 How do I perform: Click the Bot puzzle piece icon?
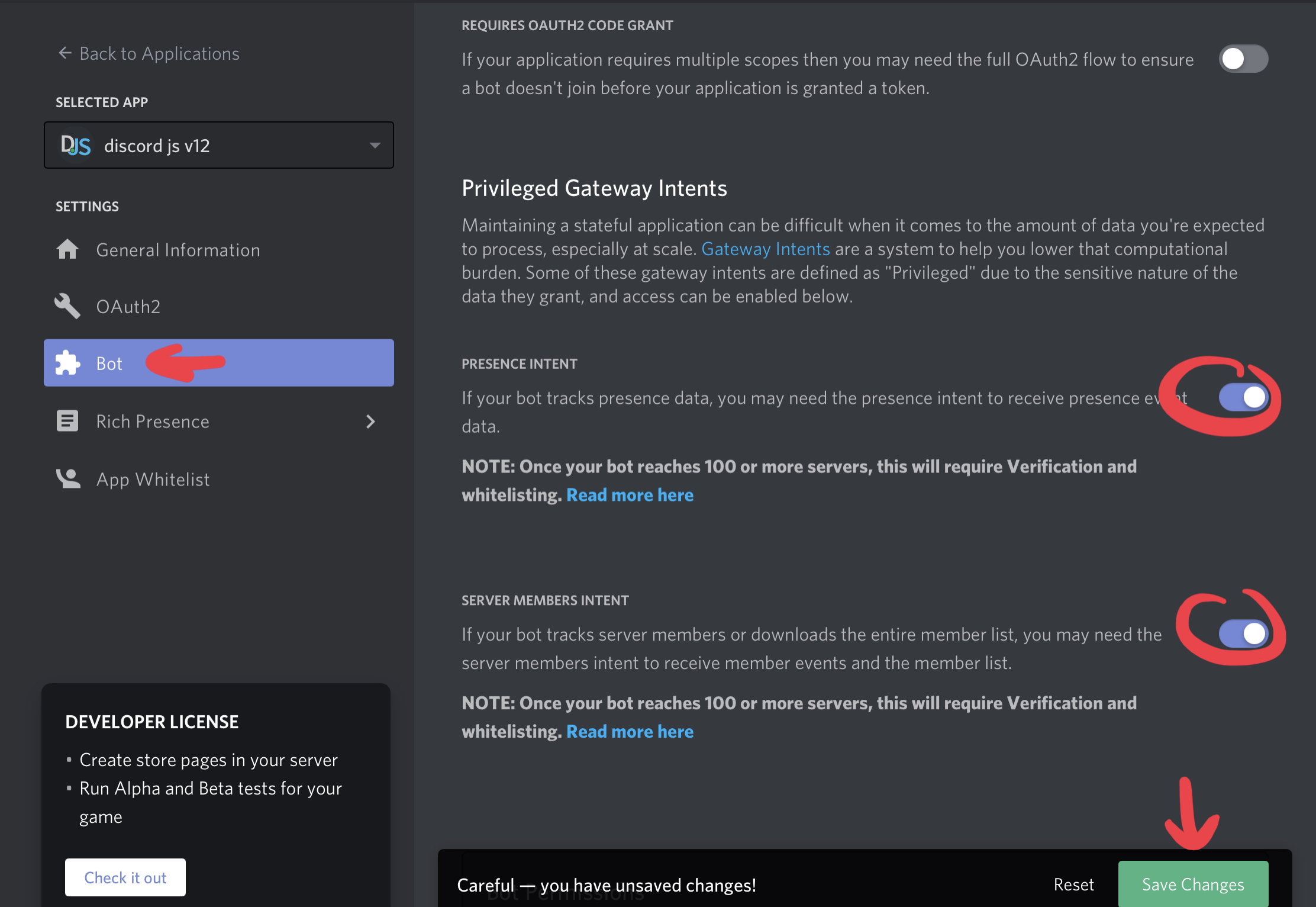click(x=69, y=363)
